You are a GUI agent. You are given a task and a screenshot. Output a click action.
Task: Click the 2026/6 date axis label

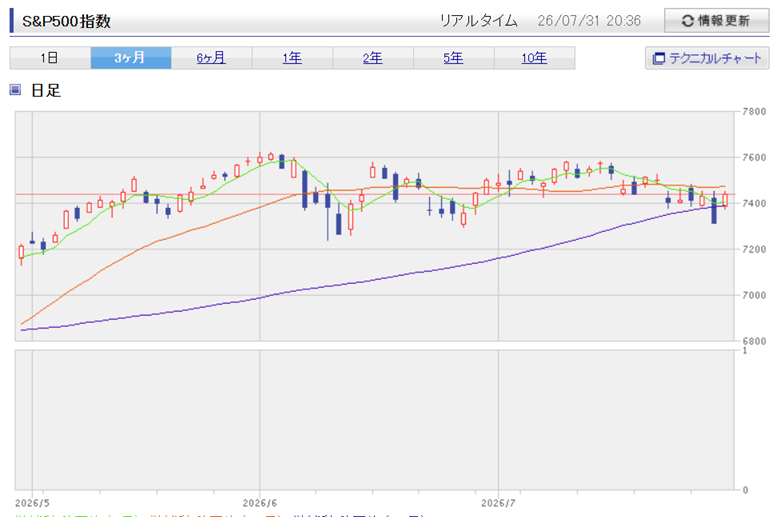[x=260, y=503]
